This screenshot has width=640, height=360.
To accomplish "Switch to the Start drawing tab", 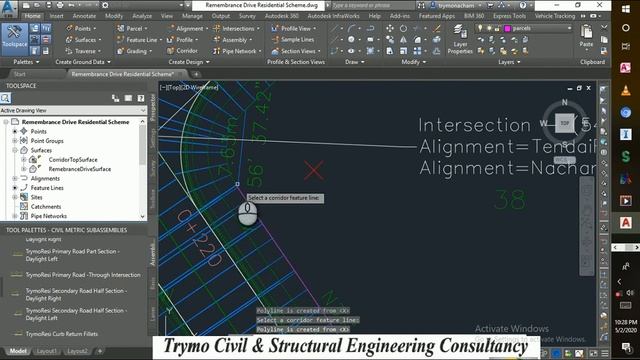I will click(20, 74).
